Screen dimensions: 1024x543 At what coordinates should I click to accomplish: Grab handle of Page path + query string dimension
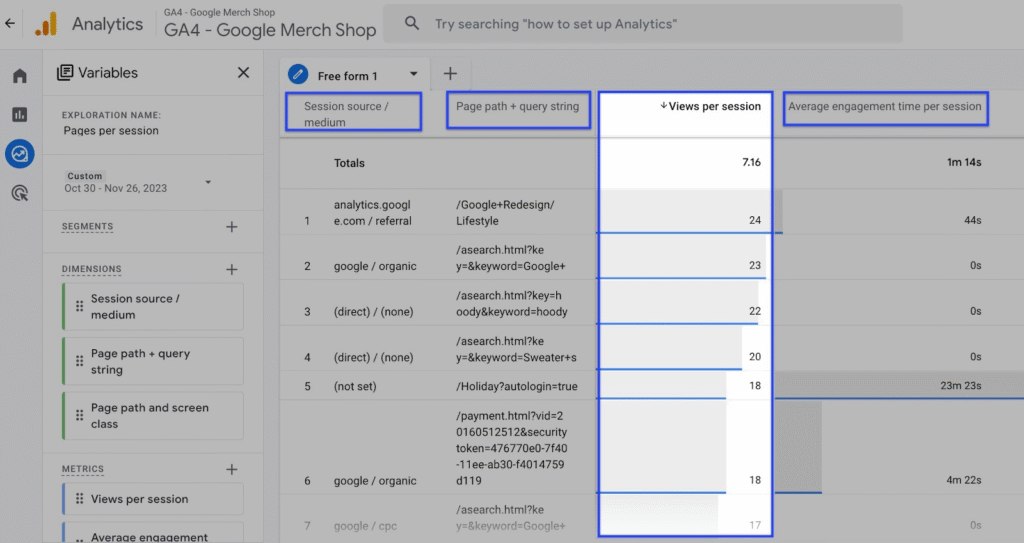[x=79, y=361]
